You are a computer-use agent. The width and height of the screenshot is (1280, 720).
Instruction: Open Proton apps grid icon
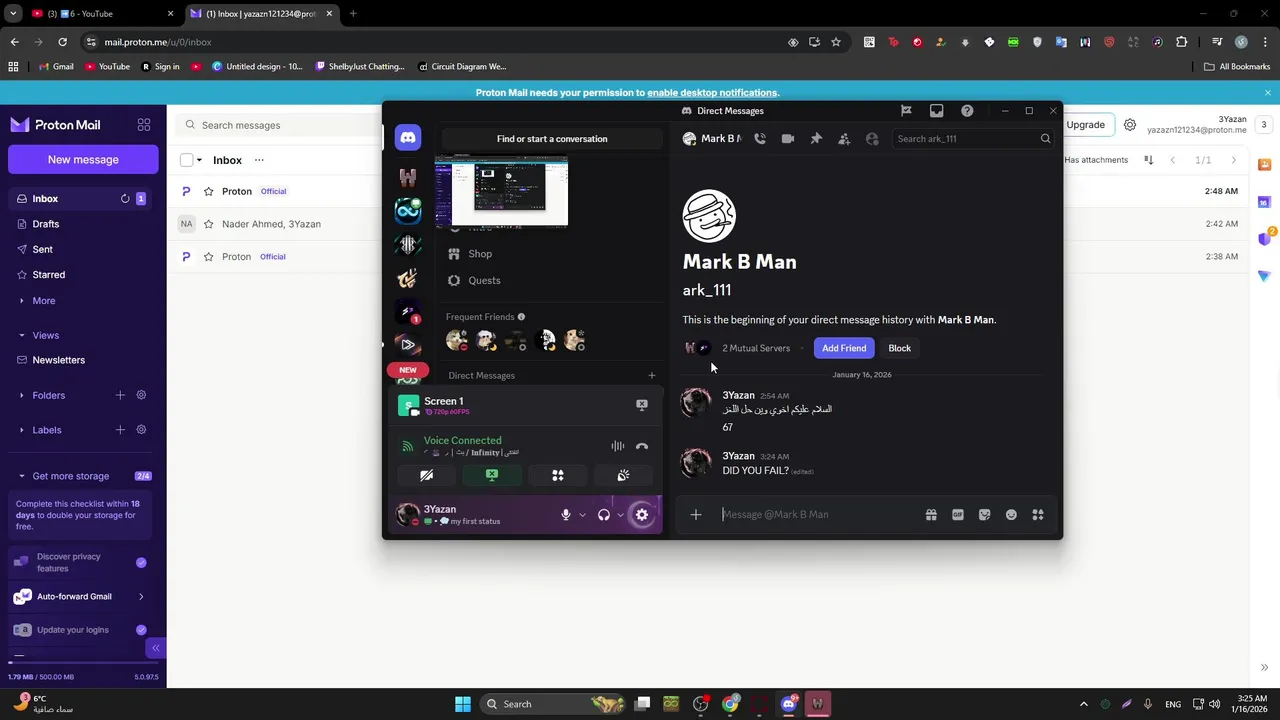pyautogui.click(x=144, y=125)
